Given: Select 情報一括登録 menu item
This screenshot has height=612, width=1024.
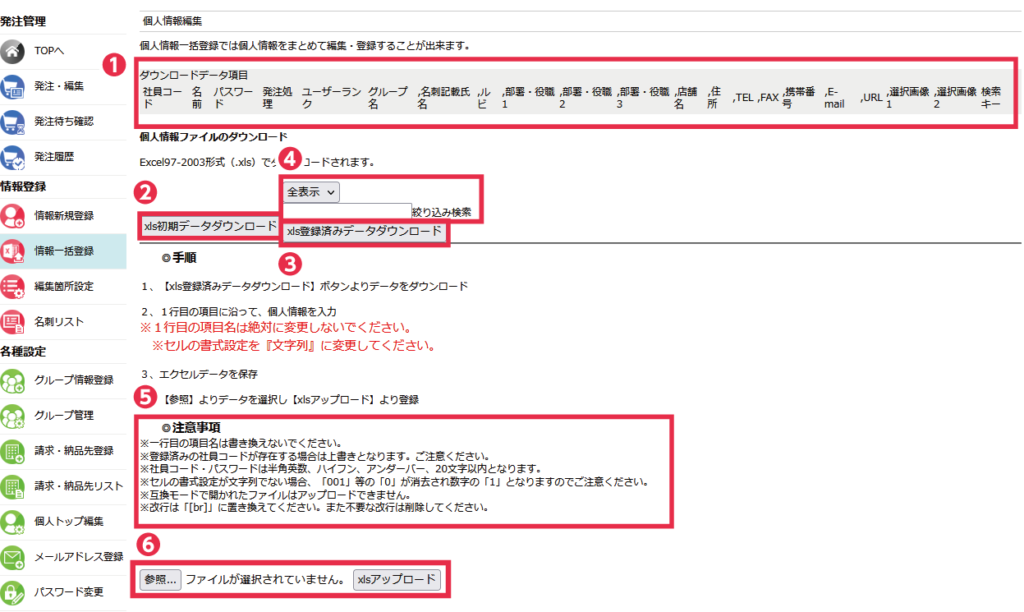Looking at the screenshot, I should (x=64, y=251).
